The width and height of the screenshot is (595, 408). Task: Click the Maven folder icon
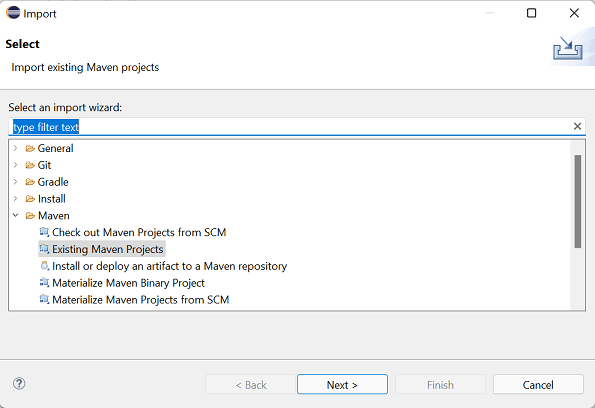click(x=30, y=216)
